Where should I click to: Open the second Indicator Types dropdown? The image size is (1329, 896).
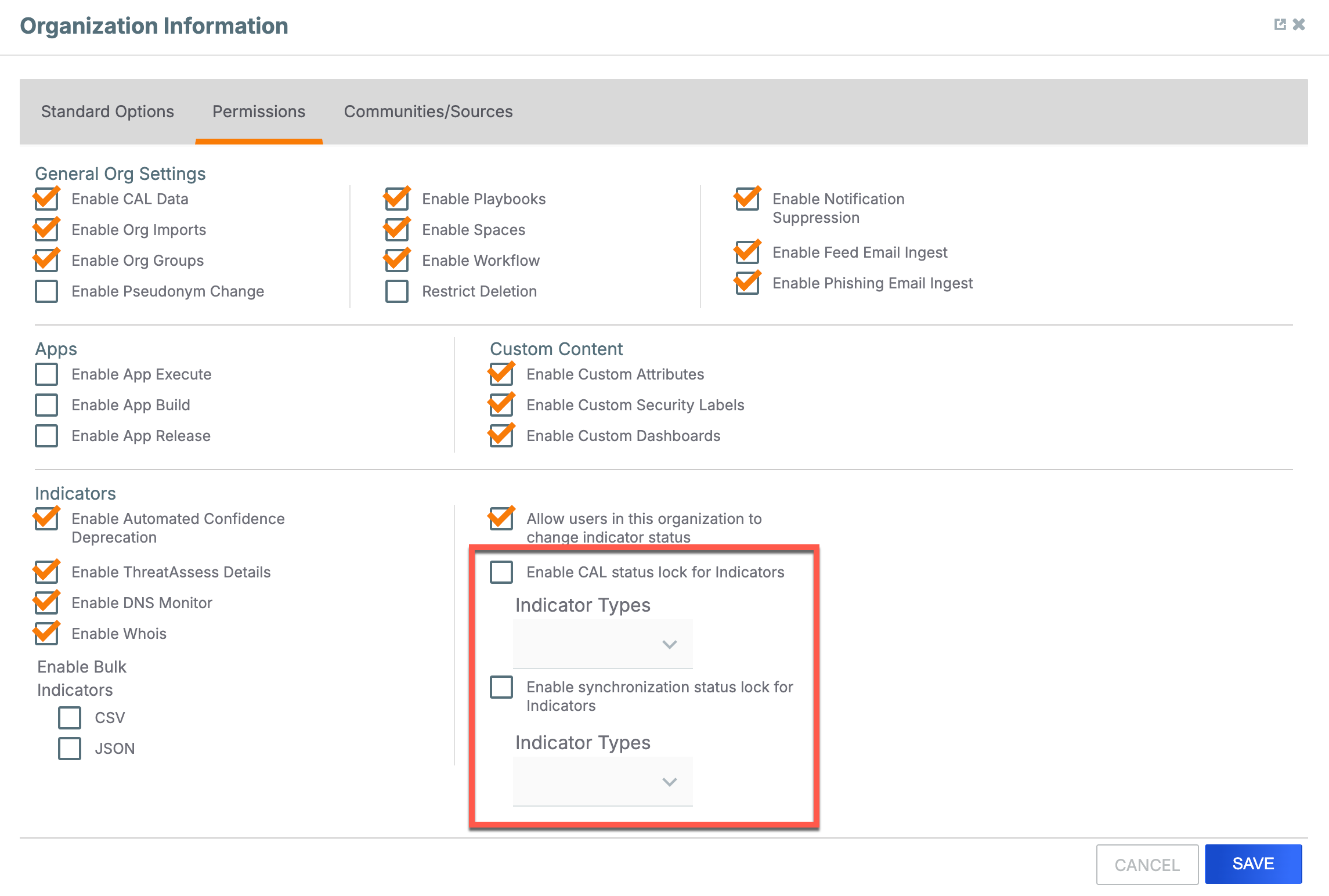pyautogui.click(x=602, y=782)
